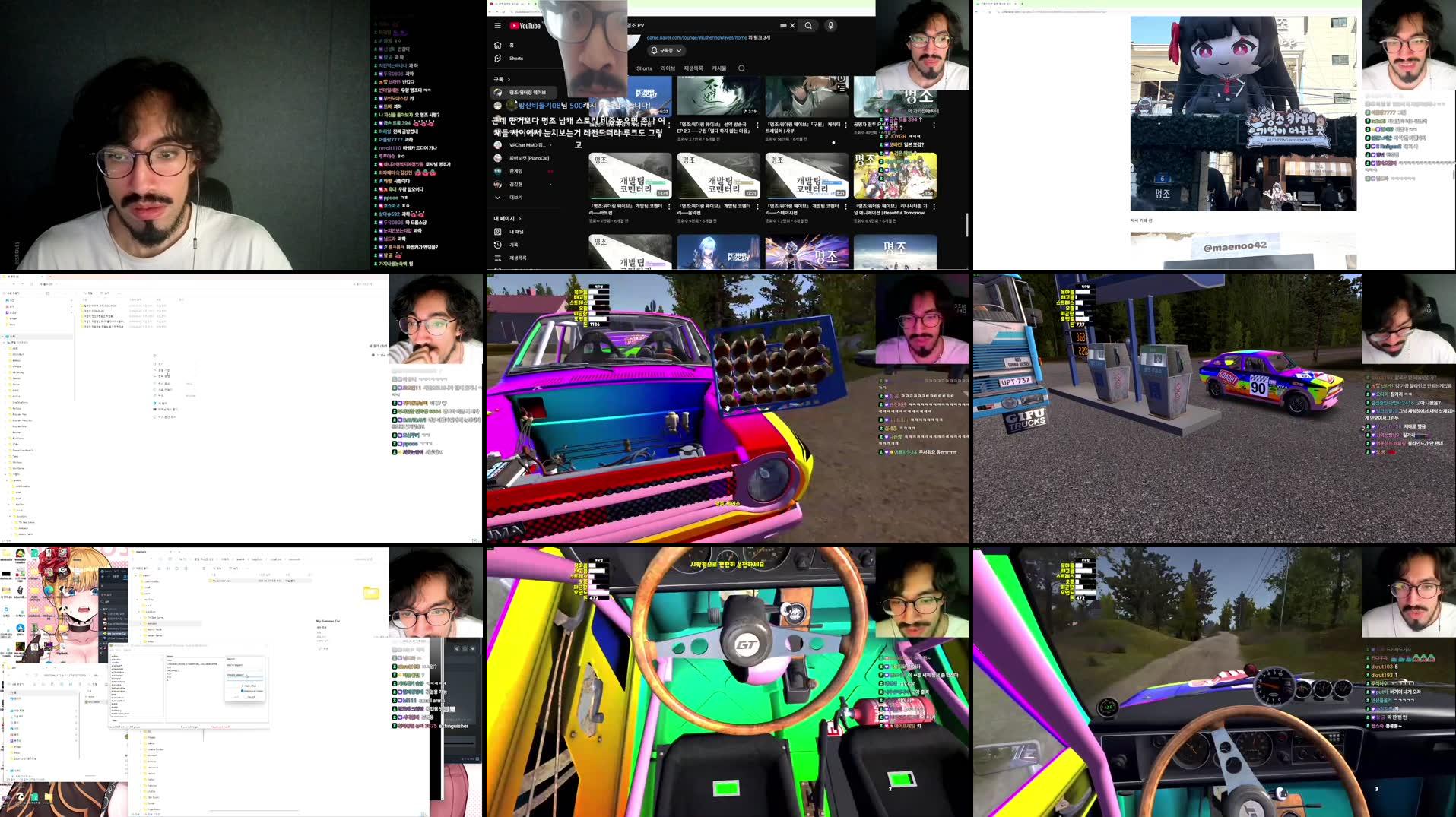Screen dimensions: 1456x817
Task: Open the game.naver.com lounge link
Action: coord(696,37)
